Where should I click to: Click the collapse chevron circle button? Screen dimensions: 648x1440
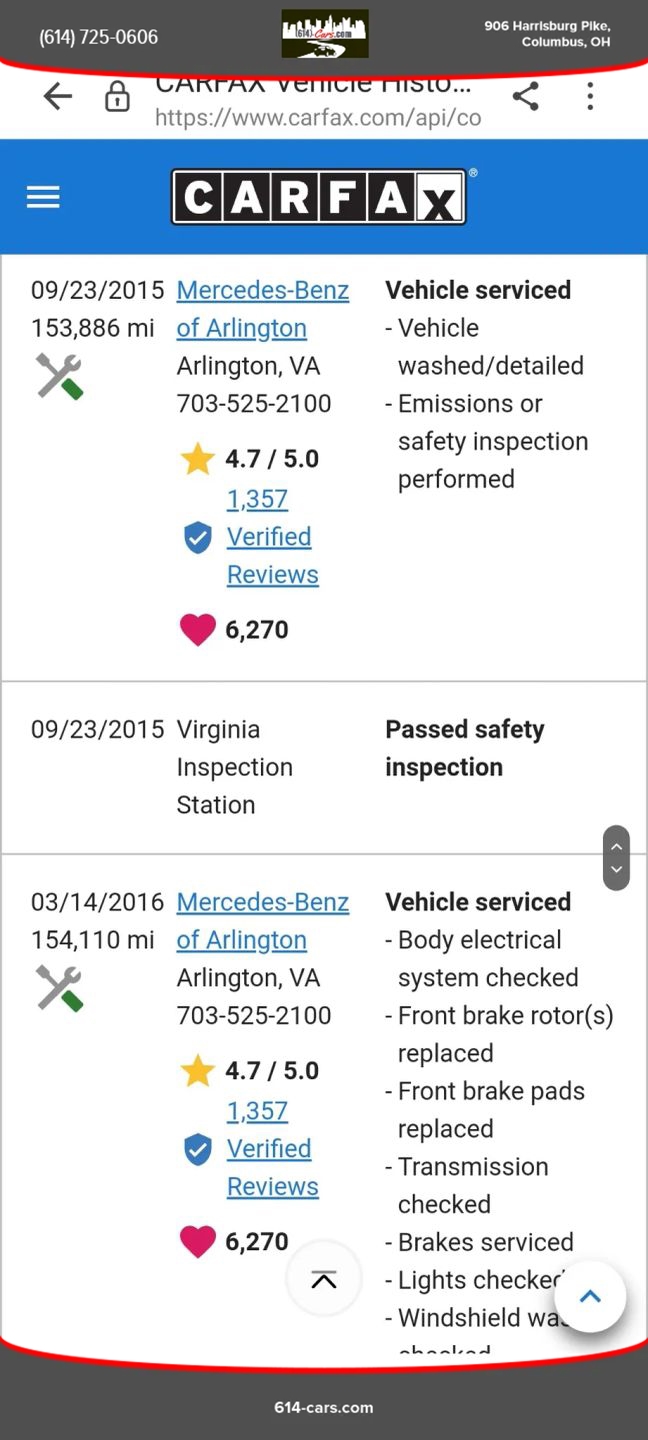pyautogui.click(x=323, y=1279)
